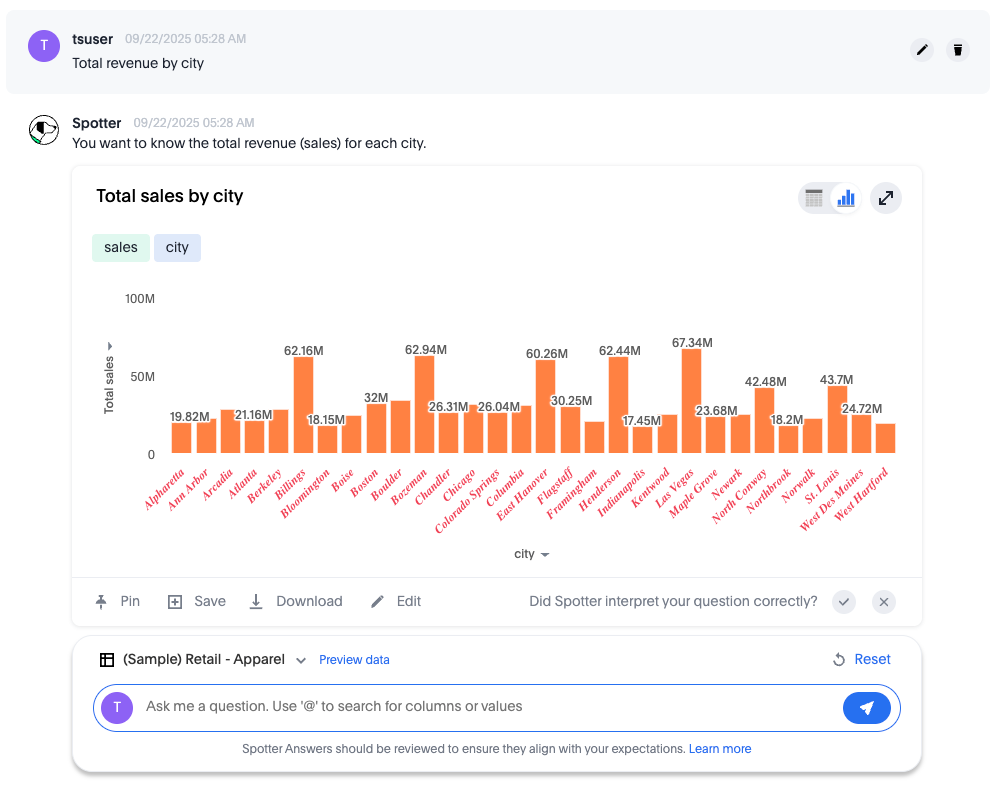The height and width of the screenshot is (786, 997).
Task: Mark Spotter's interpretation as incorrect
Action: click(884, 602)
